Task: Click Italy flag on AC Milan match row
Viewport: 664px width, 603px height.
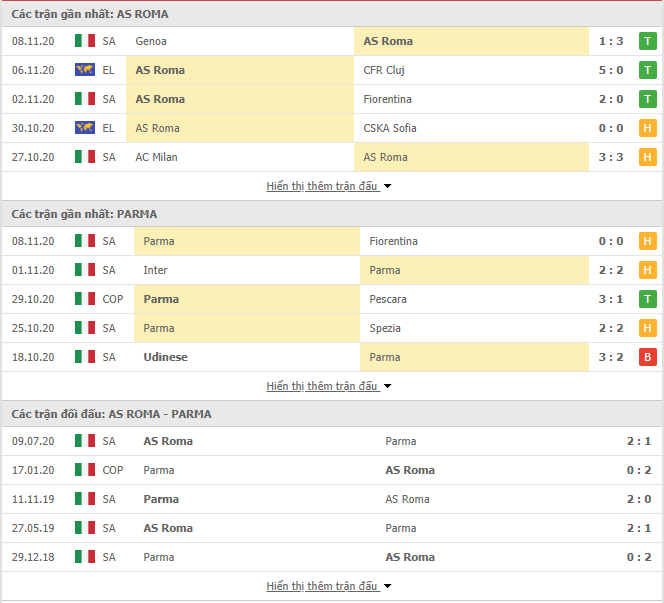Action: tap(85, 157)
